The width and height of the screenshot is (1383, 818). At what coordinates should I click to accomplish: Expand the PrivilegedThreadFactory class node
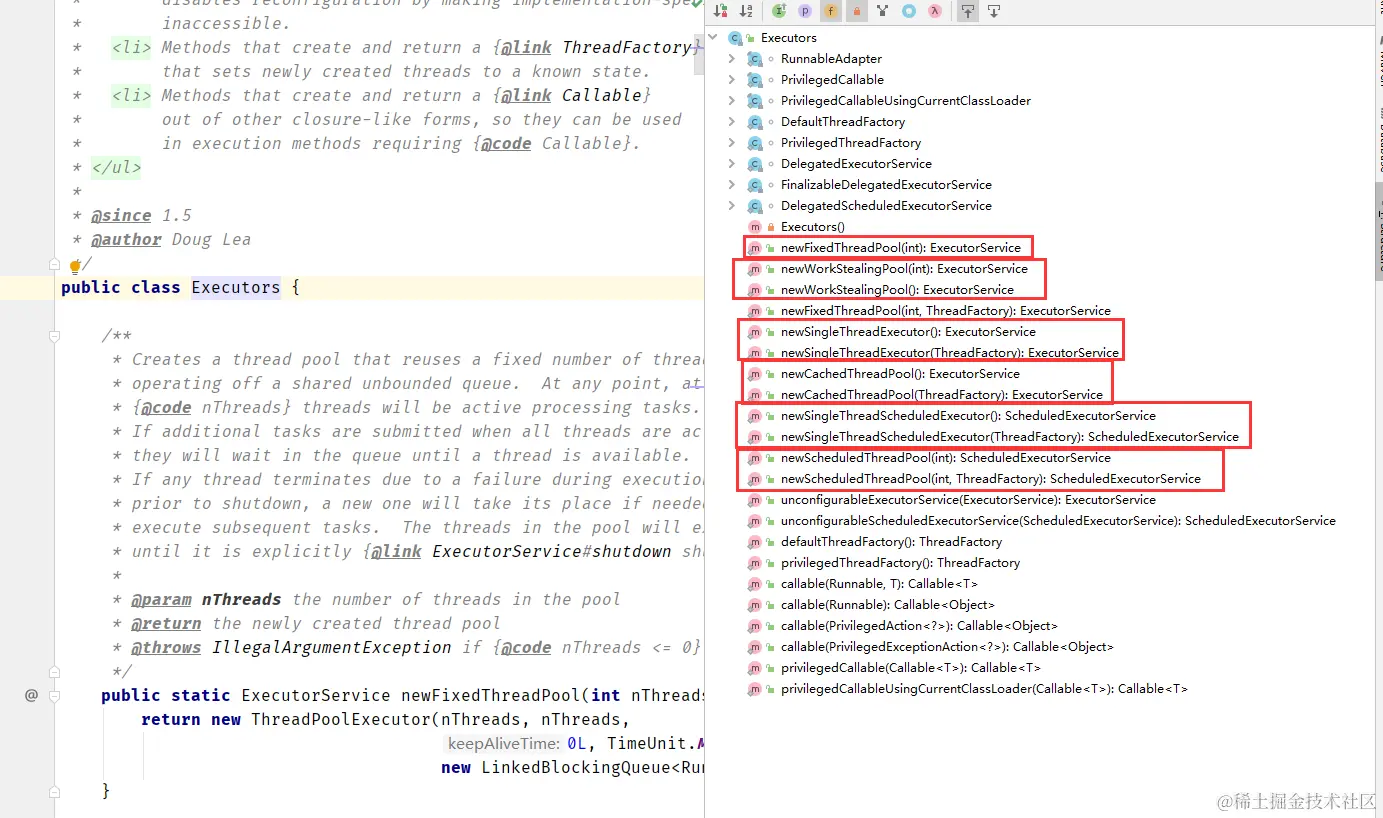pos(732,143)
